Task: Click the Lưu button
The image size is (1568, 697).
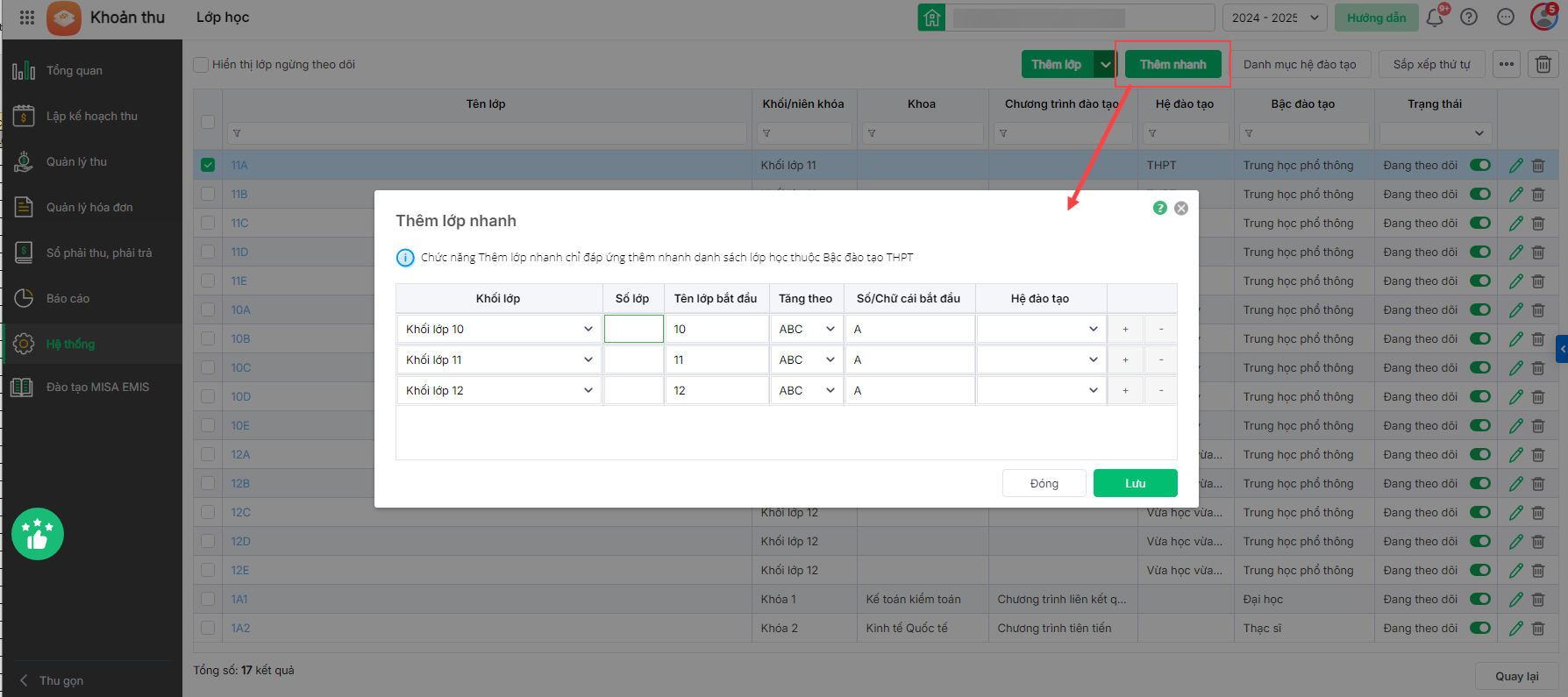Action: [1135, 483]
